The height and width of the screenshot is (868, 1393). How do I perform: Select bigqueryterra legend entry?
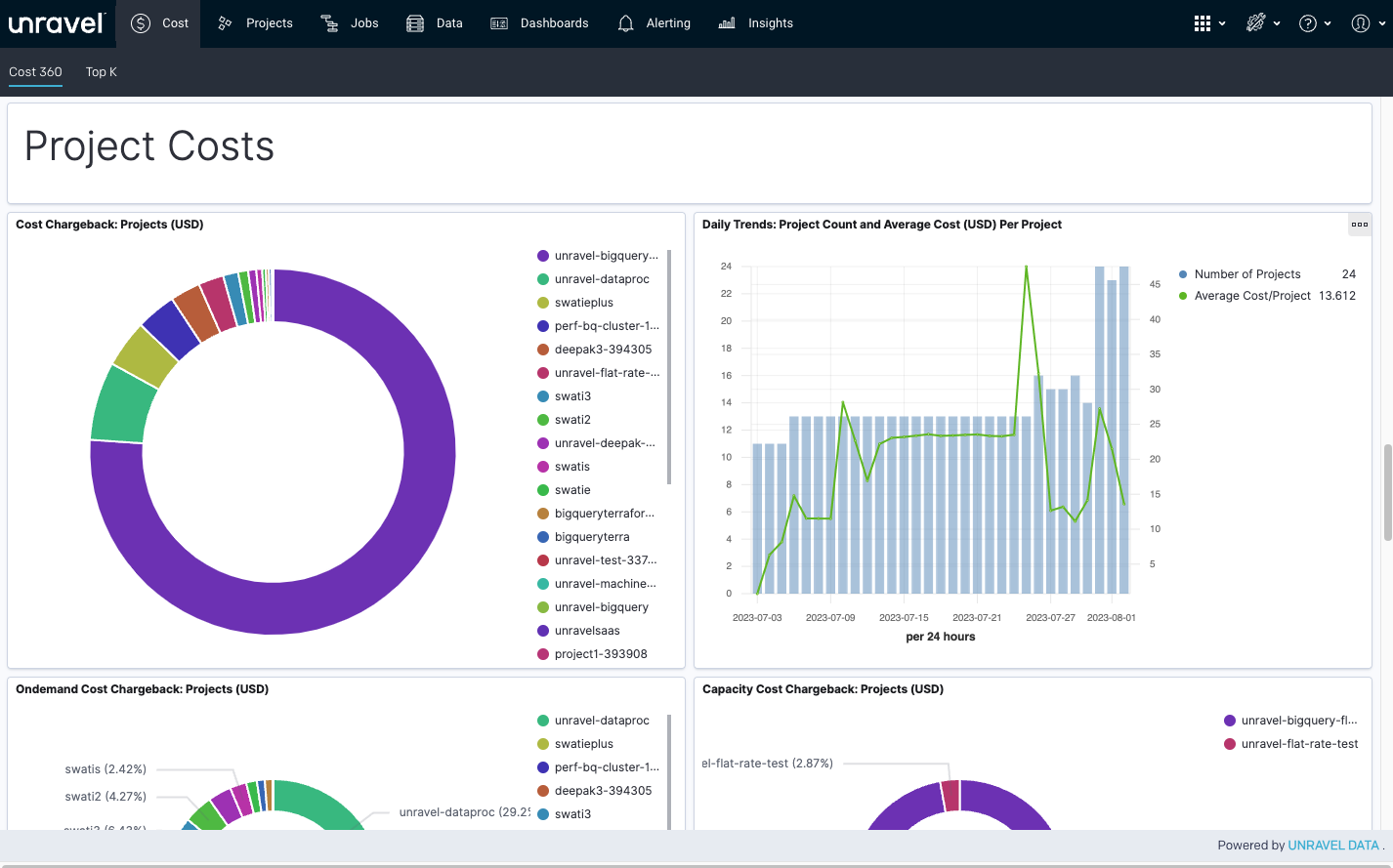(583, 537)
